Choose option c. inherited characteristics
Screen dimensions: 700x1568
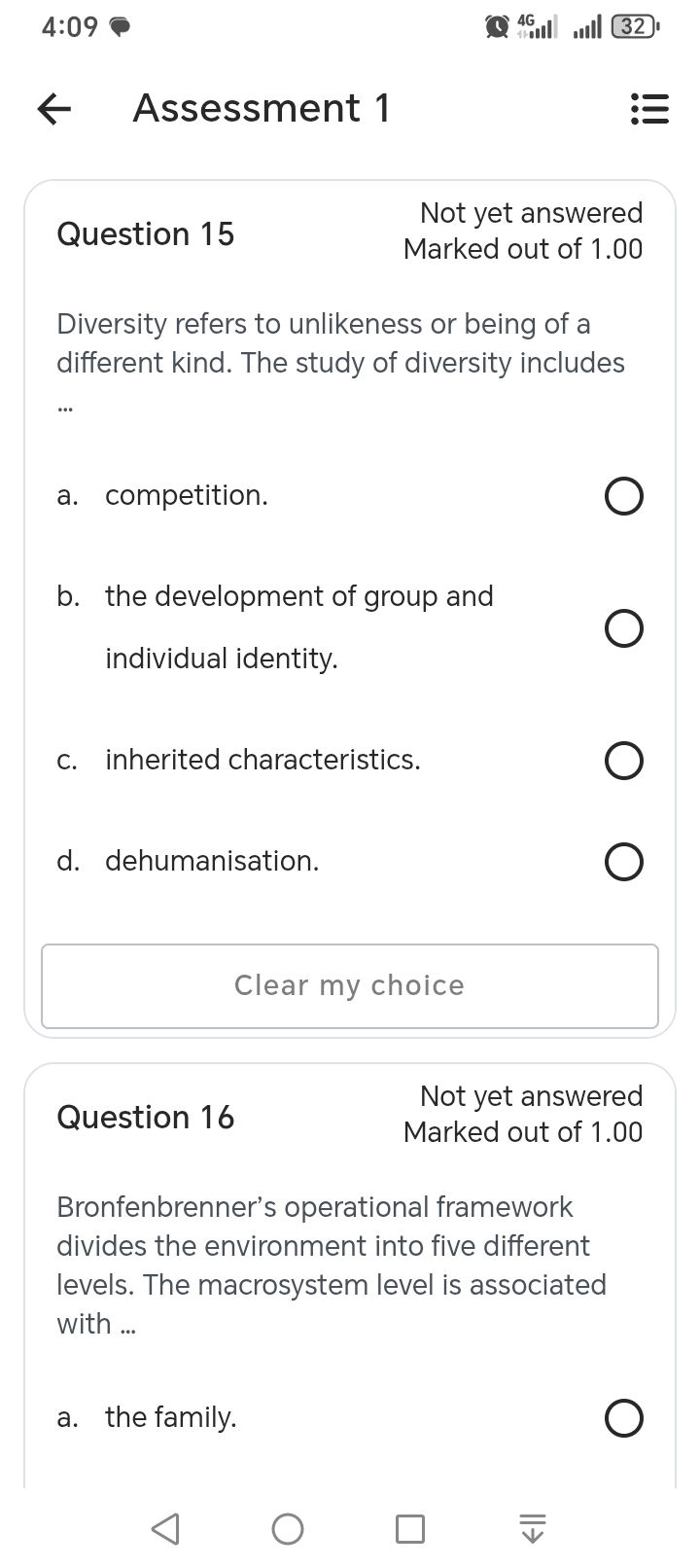623,761
